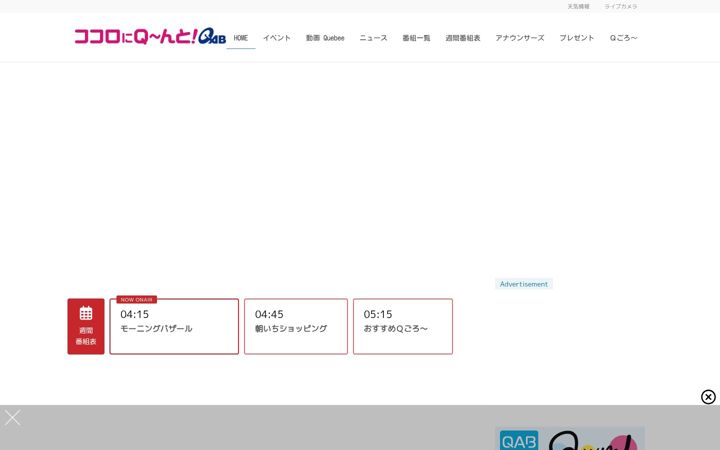Open the アナウンサーズ menu item

pos(520,38)
